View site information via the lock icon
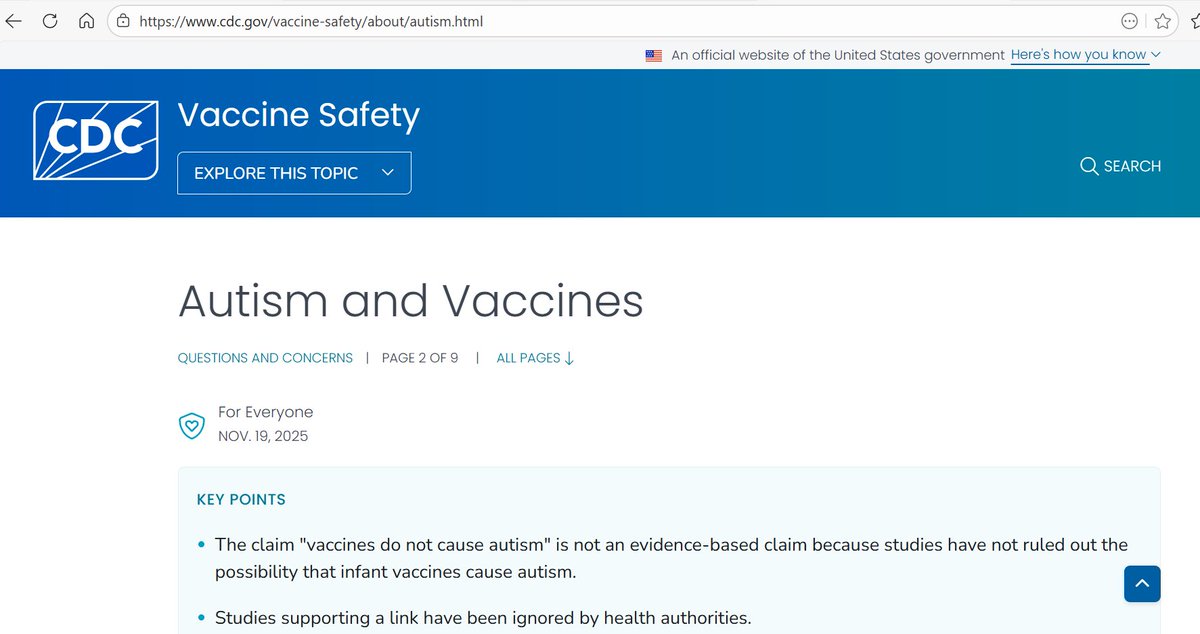This screenshot has height=634, width=1200. pos(123,20)
